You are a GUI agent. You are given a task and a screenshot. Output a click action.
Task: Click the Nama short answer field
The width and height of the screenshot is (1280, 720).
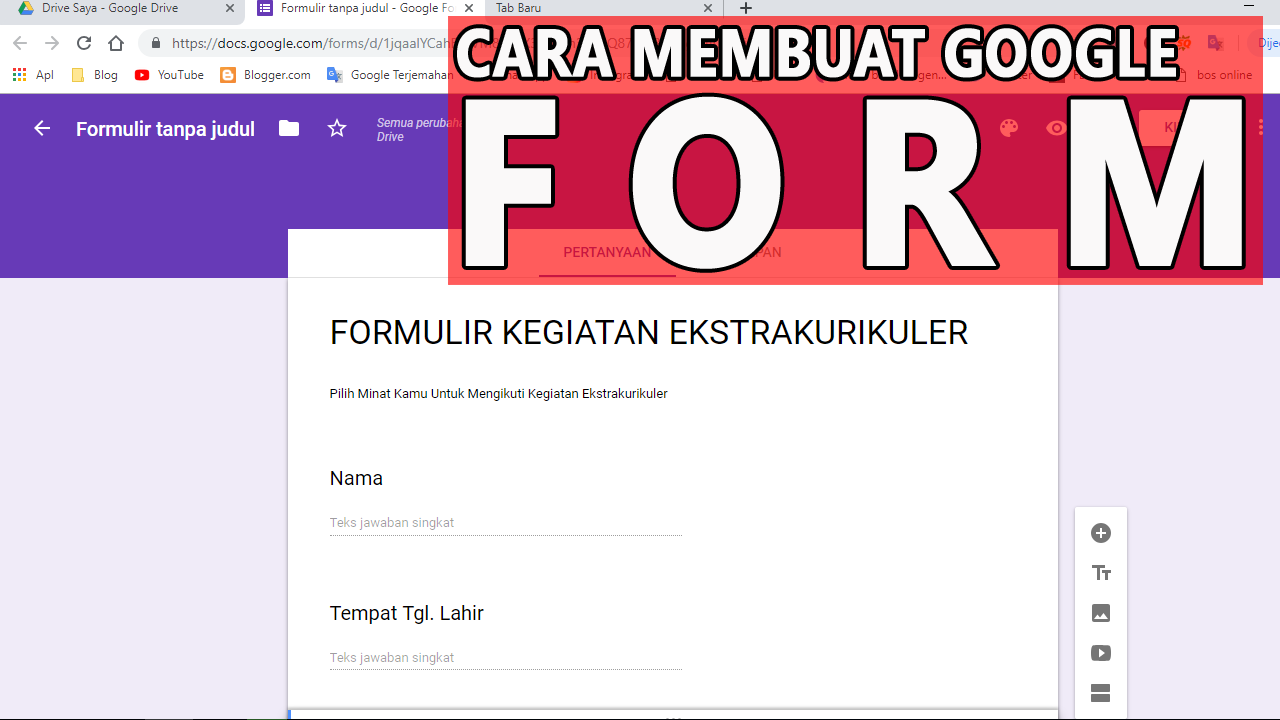pyautogui.click(x=505, y=522)
